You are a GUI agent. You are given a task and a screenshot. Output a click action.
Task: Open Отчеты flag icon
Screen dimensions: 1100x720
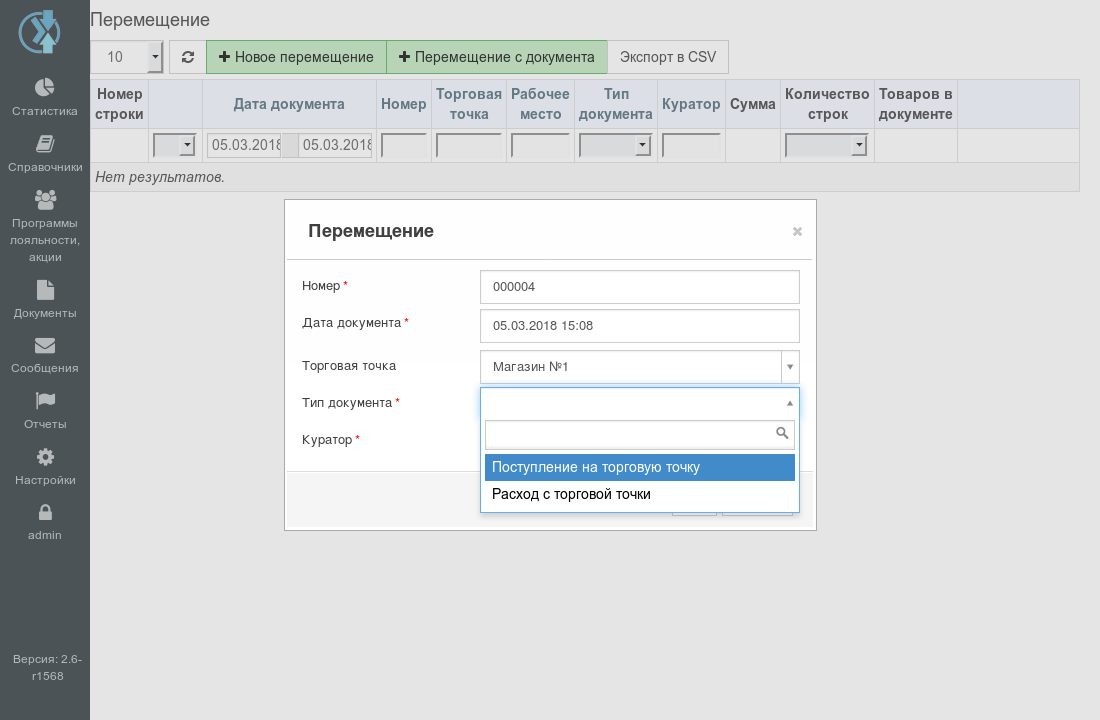pos(45,401)
